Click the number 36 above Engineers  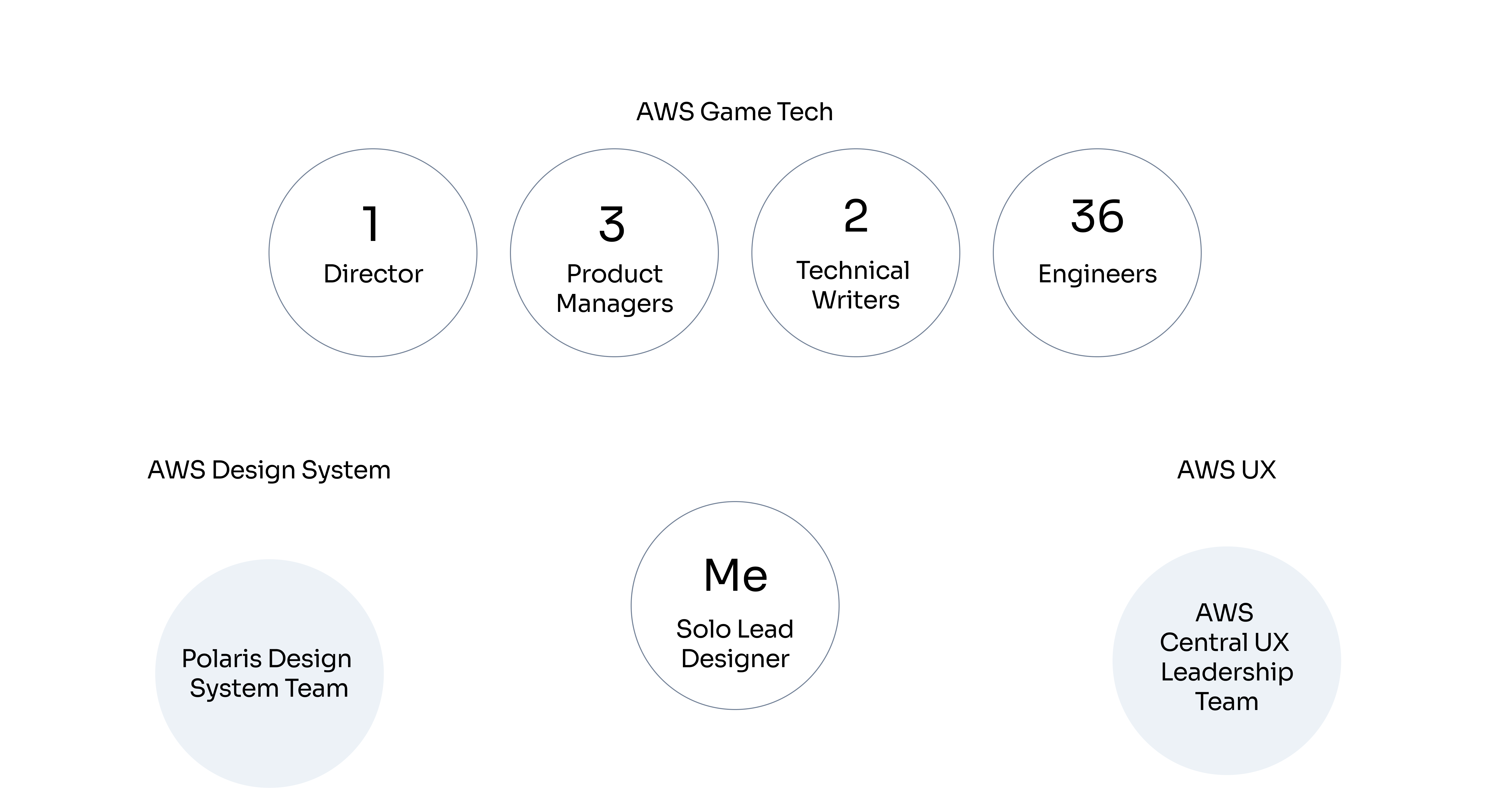(1097, 216)
